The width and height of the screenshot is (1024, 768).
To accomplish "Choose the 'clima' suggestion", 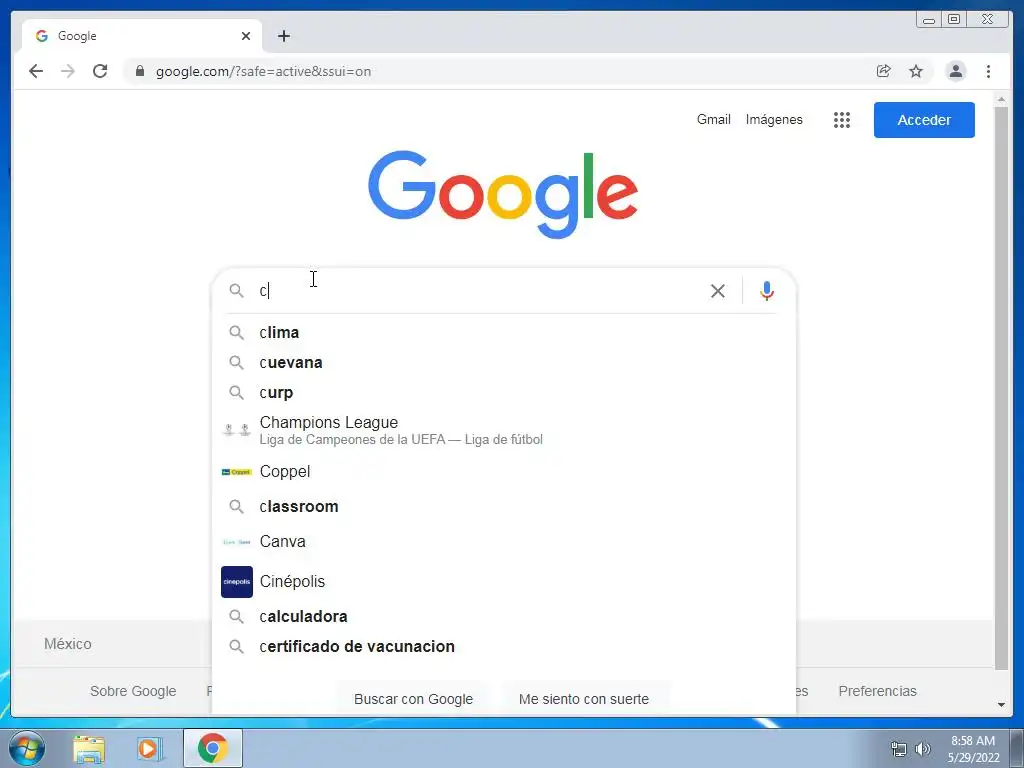I will tap(504, 332).
